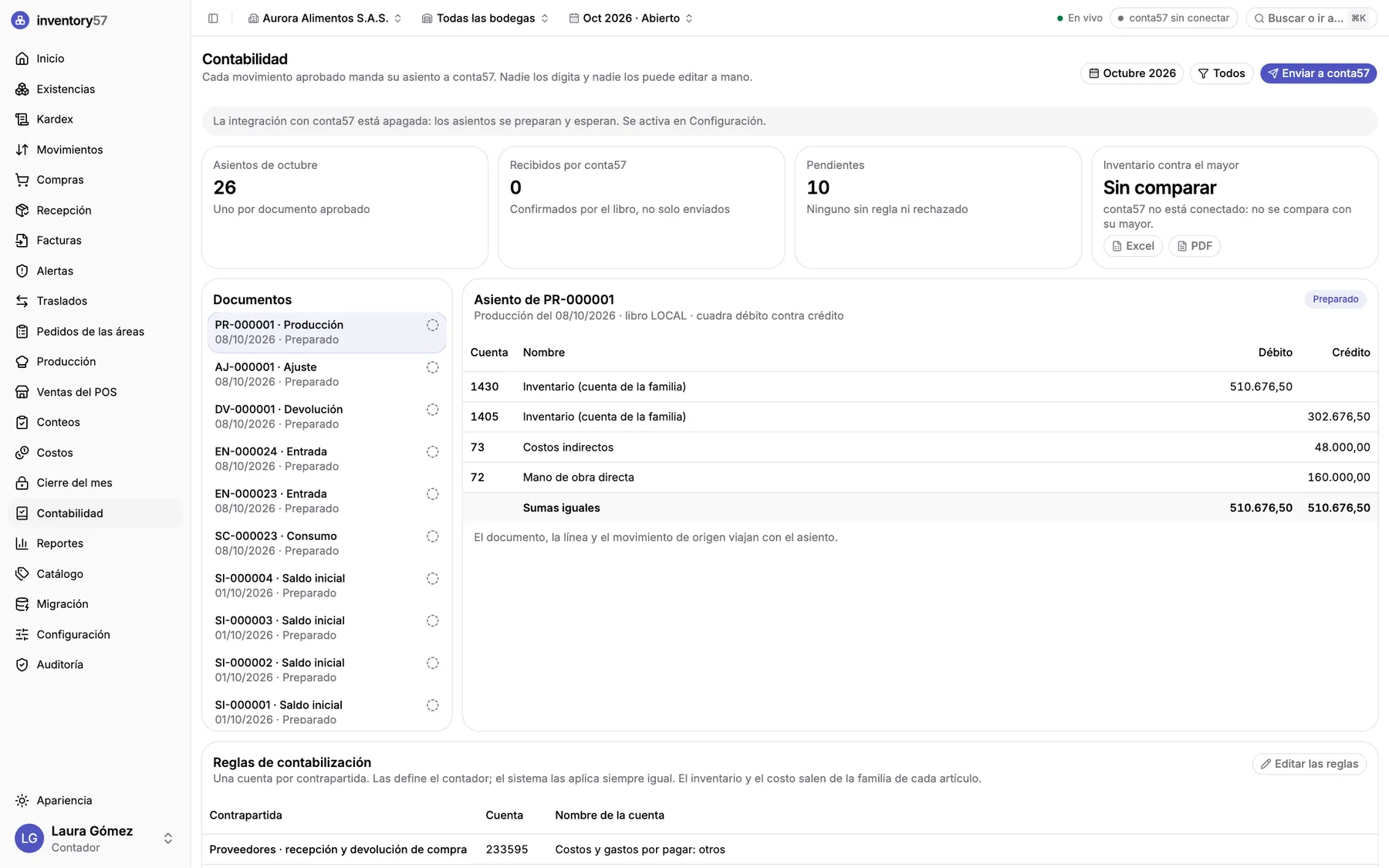Click Editar las reglas button
This screenshot has height=868, width=1389.
click(x=1309, y=764)
